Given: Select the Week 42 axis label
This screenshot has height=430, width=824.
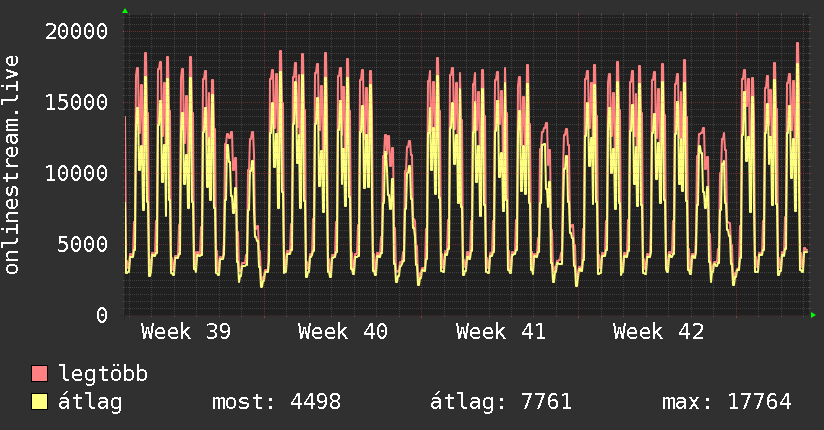Looking at the screenshot, I should point(658,332).
